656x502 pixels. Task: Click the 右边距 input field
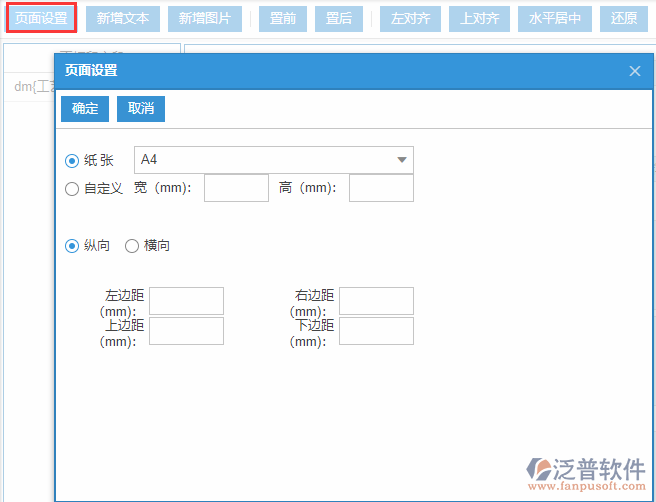point(377,301)
